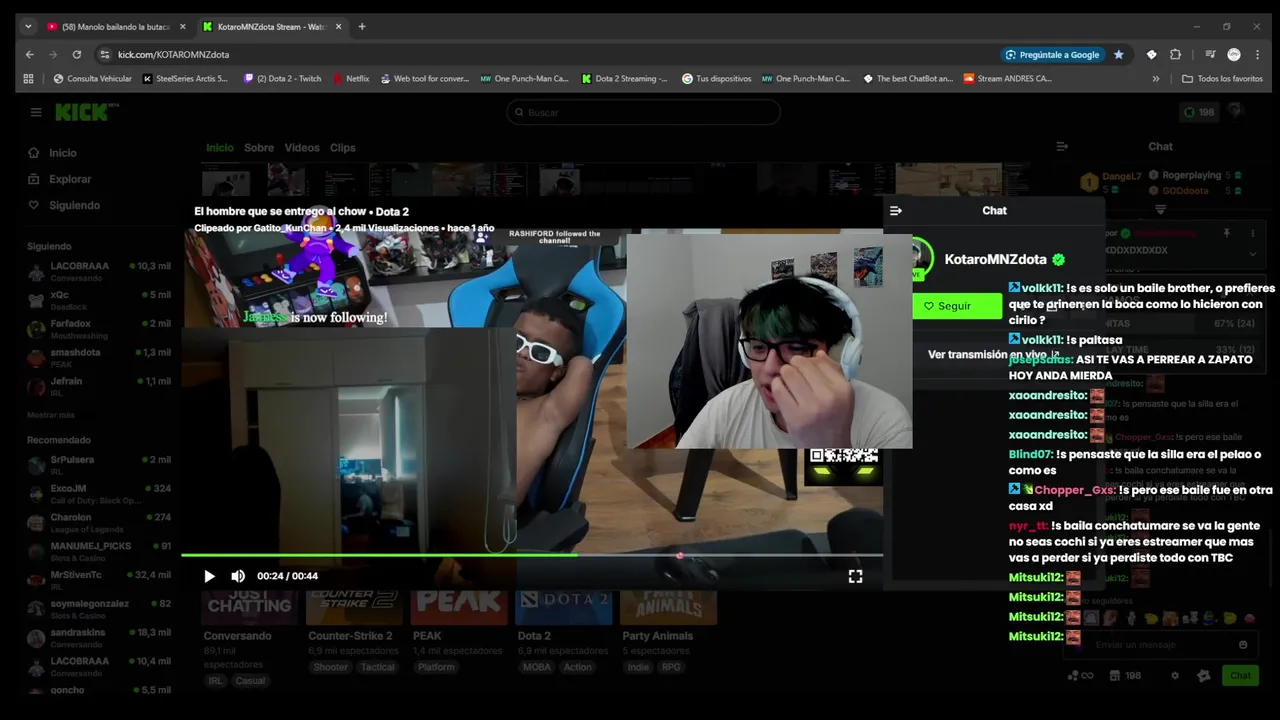Open Farfadox channel in sidebar
The height and width of the screenshot is (720, 1280).
click(x=99, y=329)
